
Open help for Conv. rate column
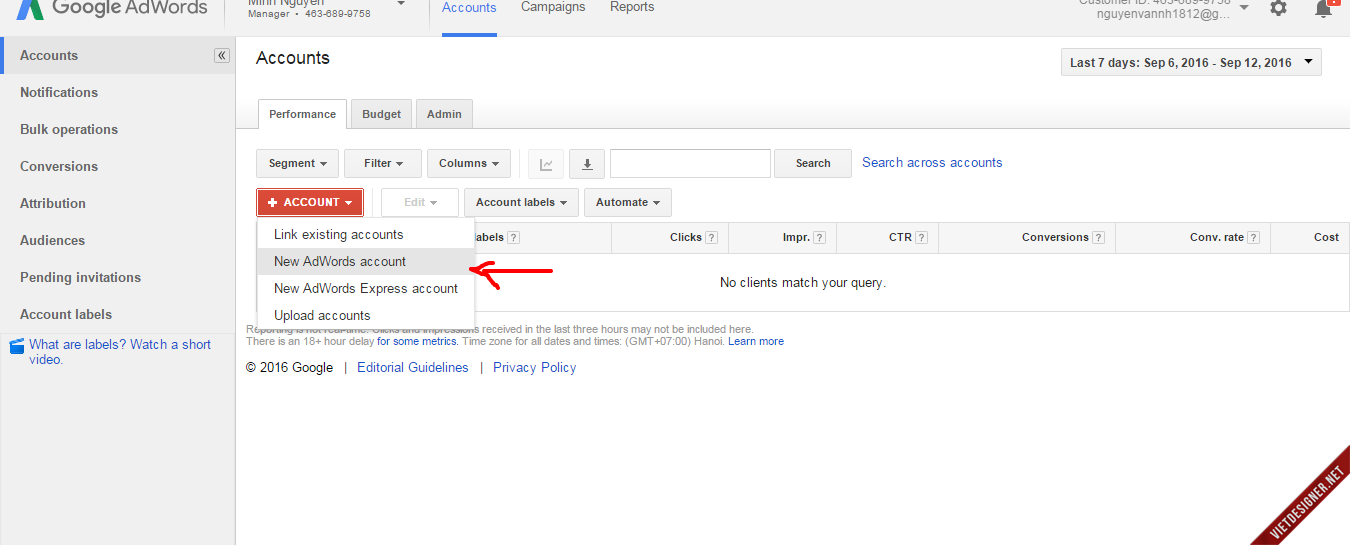[x=1253, y=238]
